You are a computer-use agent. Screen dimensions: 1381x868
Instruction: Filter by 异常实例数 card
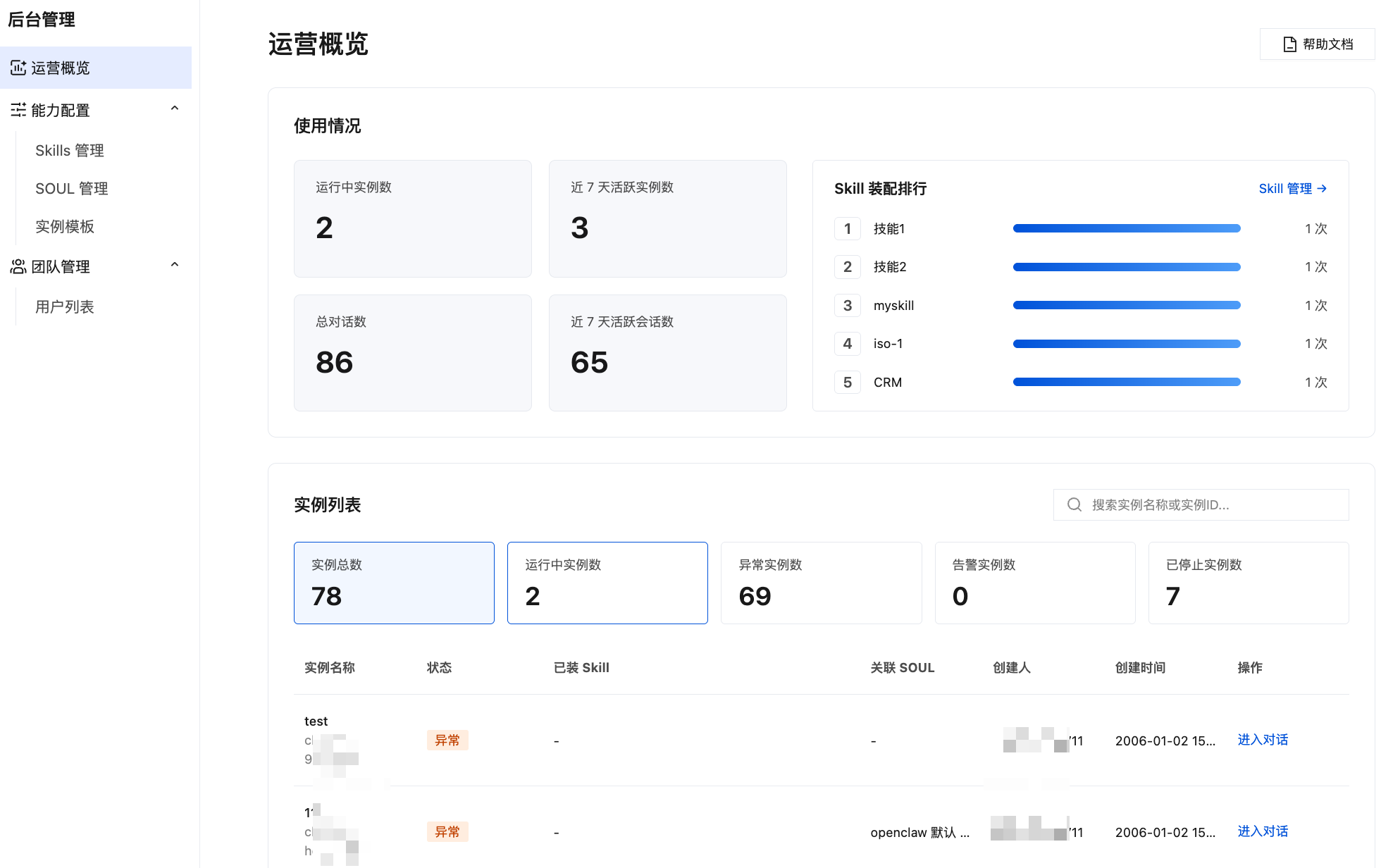(821, 583)
